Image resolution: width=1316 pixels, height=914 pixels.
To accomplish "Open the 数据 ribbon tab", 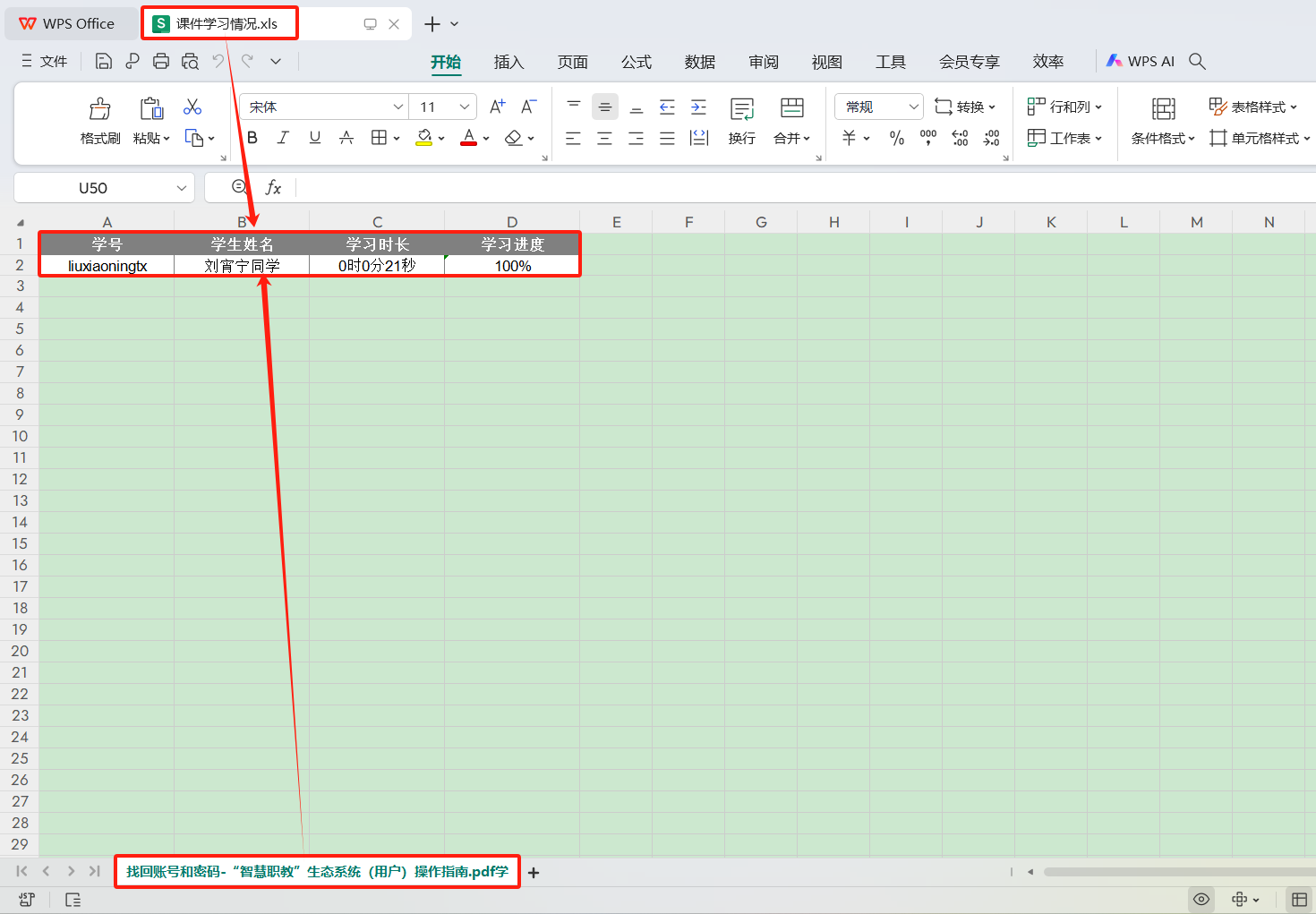I will [x=699, y=62].
